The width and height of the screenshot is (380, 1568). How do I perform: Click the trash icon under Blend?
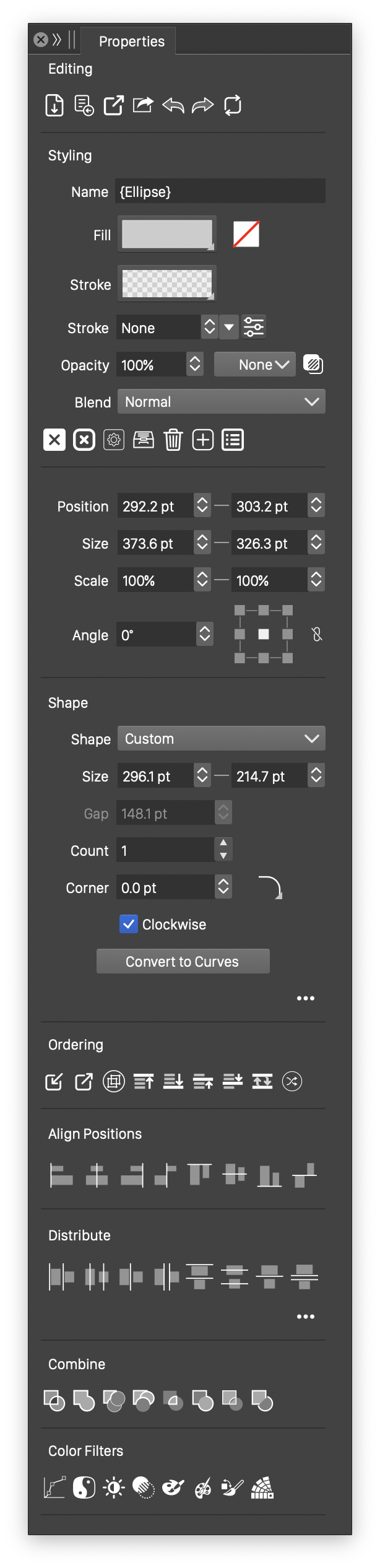click(173, 440)
